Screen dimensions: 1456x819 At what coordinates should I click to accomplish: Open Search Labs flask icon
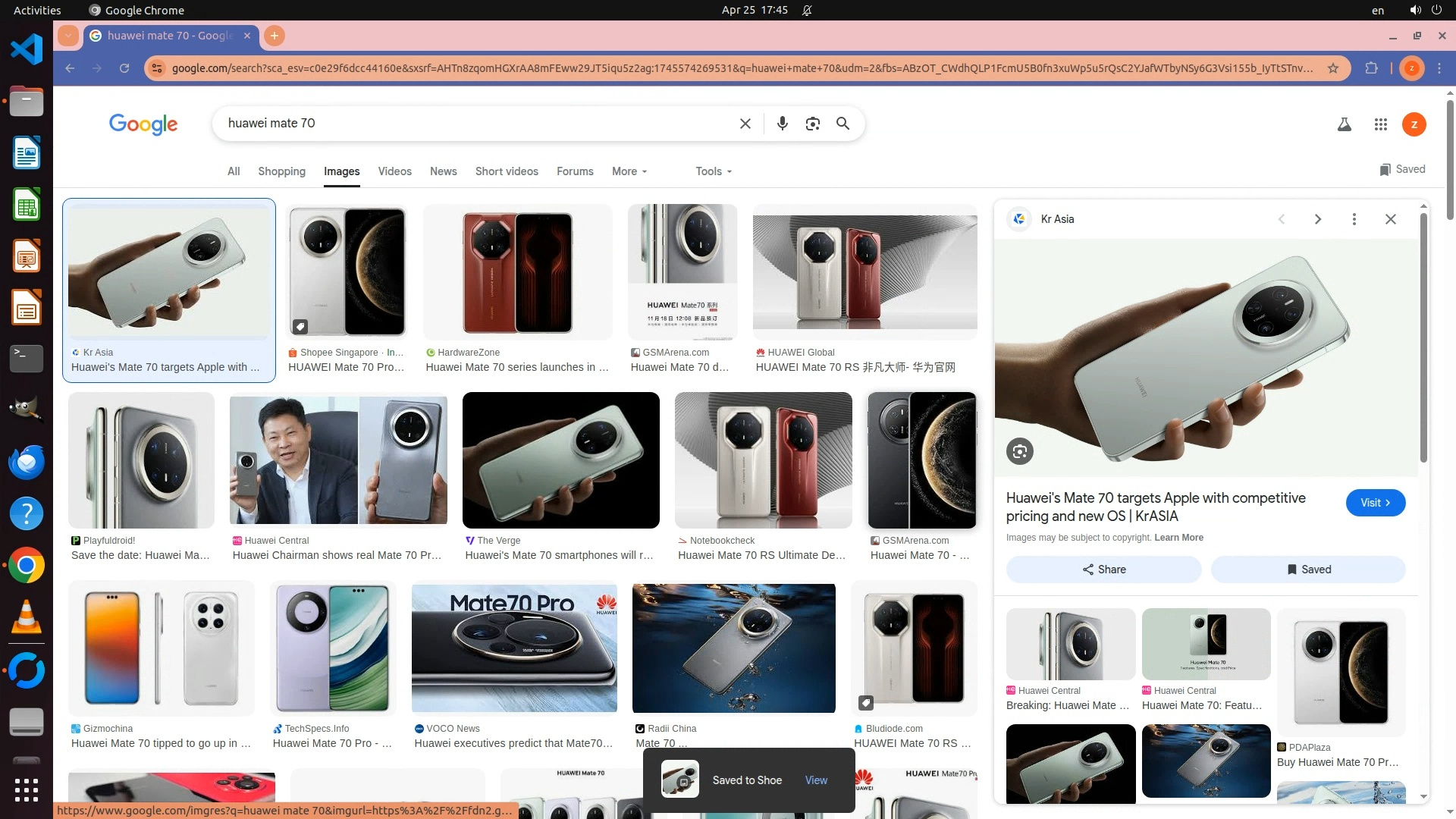pos(1344,124)
